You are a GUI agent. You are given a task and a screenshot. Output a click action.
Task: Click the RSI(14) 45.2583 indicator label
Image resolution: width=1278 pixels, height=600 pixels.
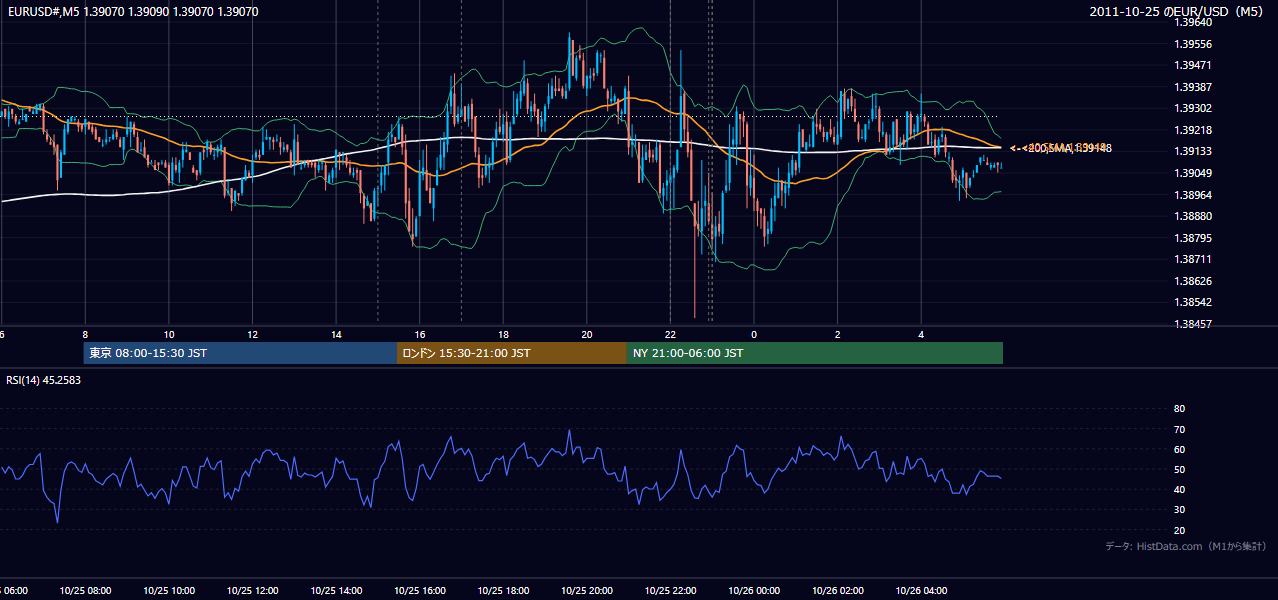pos(44,380)
